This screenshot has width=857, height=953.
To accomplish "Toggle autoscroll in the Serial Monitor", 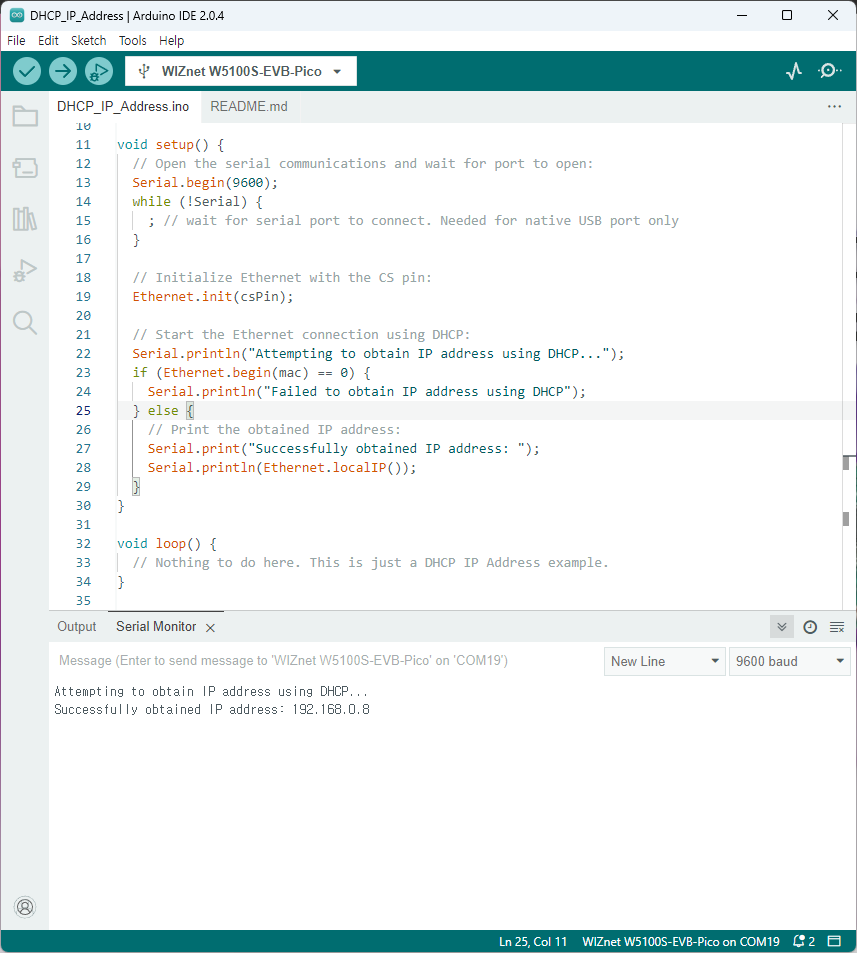I will pyautogui.click(x=836, y=626).
